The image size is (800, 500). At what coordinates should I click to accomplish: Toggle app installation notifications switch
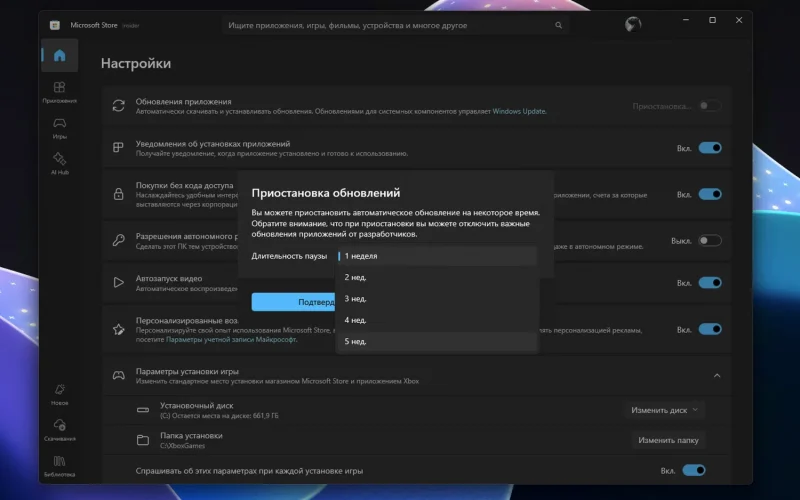point(710,148)
